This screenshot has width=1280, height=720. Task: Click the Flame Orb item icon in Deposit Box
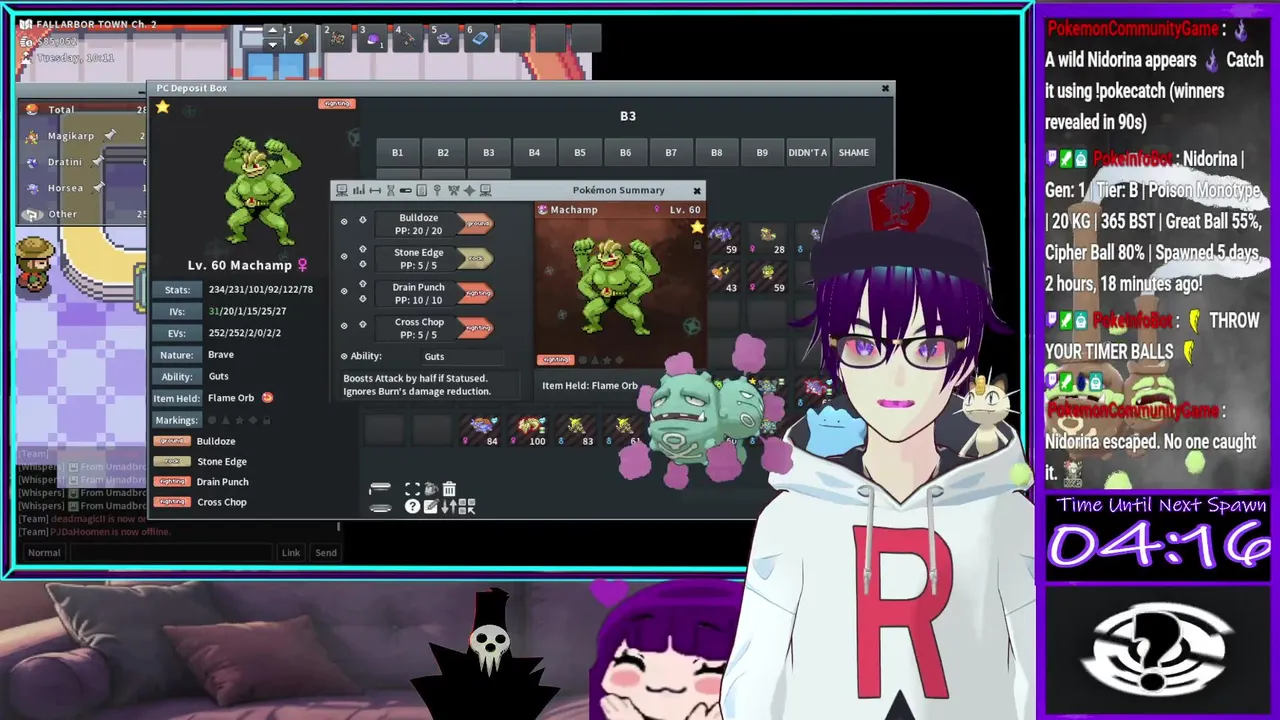[x=267, y=398]
